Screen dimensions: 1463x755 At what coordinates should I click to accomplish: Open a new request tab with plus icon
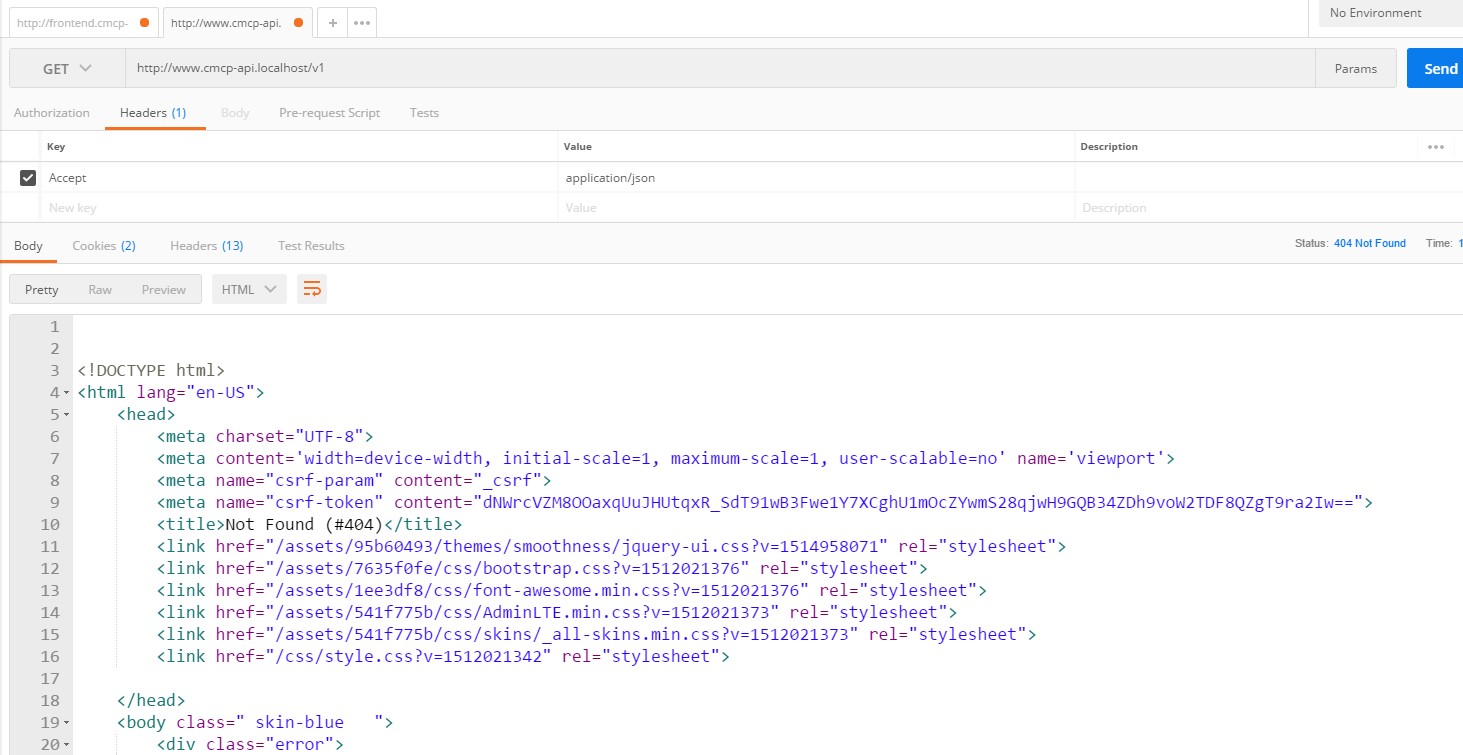click(x=332, y=22)
